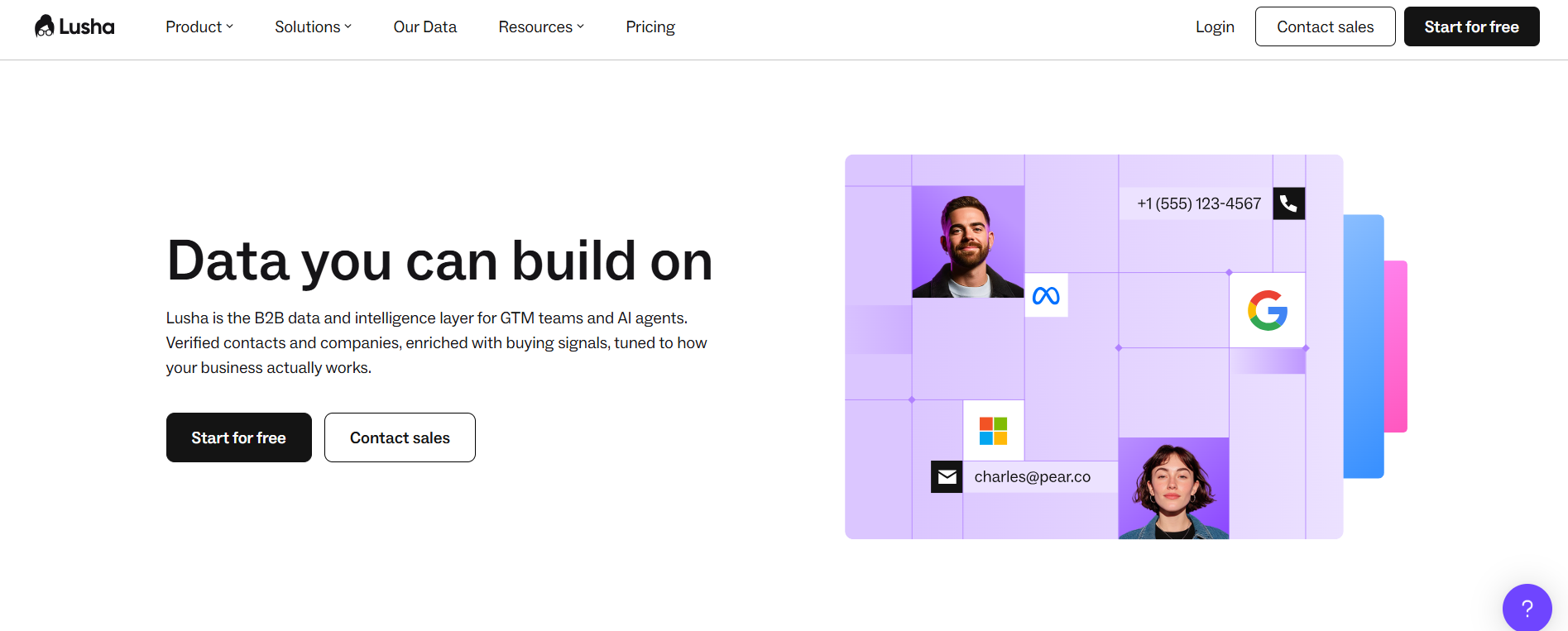
Task: Click the phone number +1 (555) 123-4567
Action: (x=1199, y=203)
